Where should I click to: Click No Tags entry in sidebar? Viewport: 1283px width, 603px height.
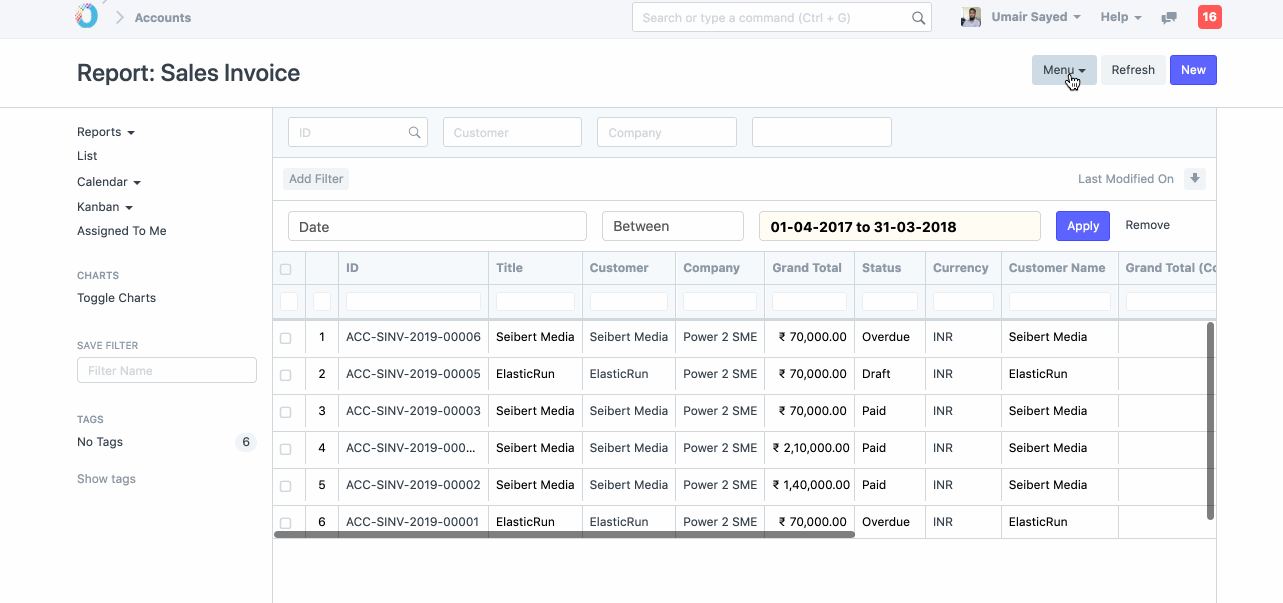(100, 442)
